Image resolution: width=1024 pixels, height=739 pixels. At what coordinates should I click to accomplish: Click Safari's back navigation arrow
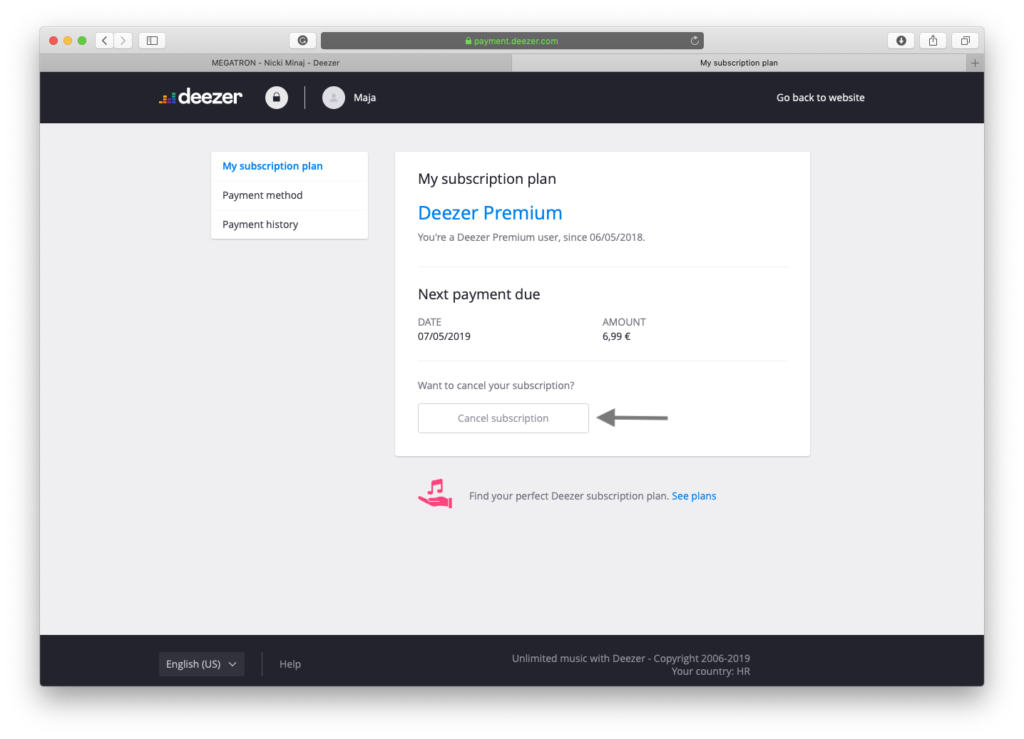pyautogui.click(x=105, y=41)
